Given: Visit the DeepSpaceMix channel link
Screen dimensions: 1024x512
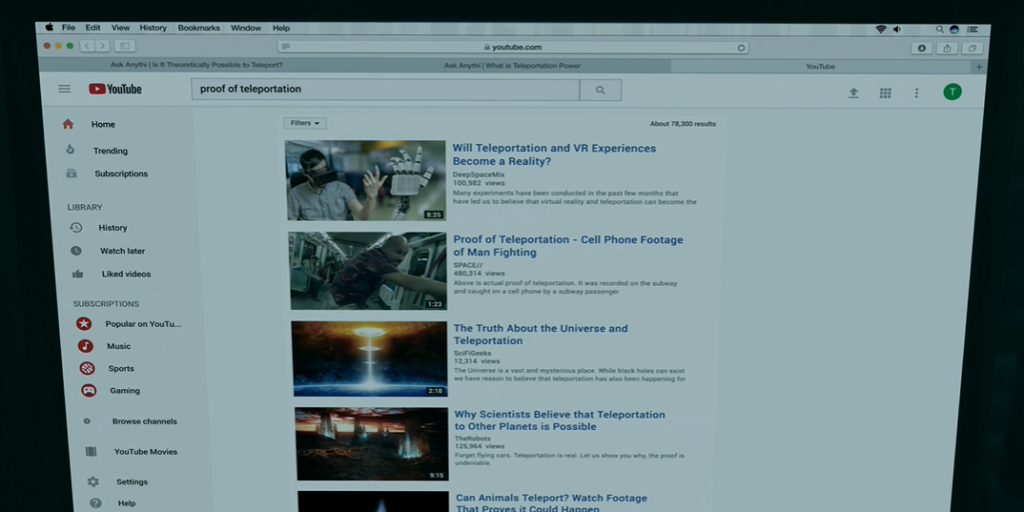Looking at the screenshot, I should tap(479, 175).
